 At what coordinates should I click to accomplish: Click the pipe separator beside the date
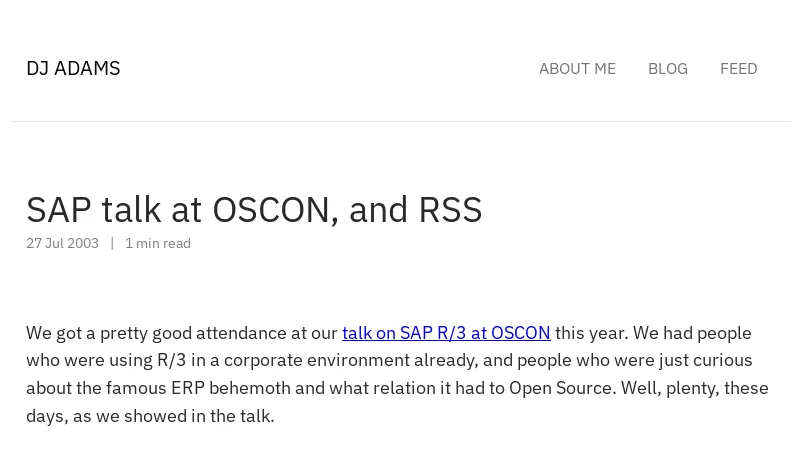tap(112, 243)
